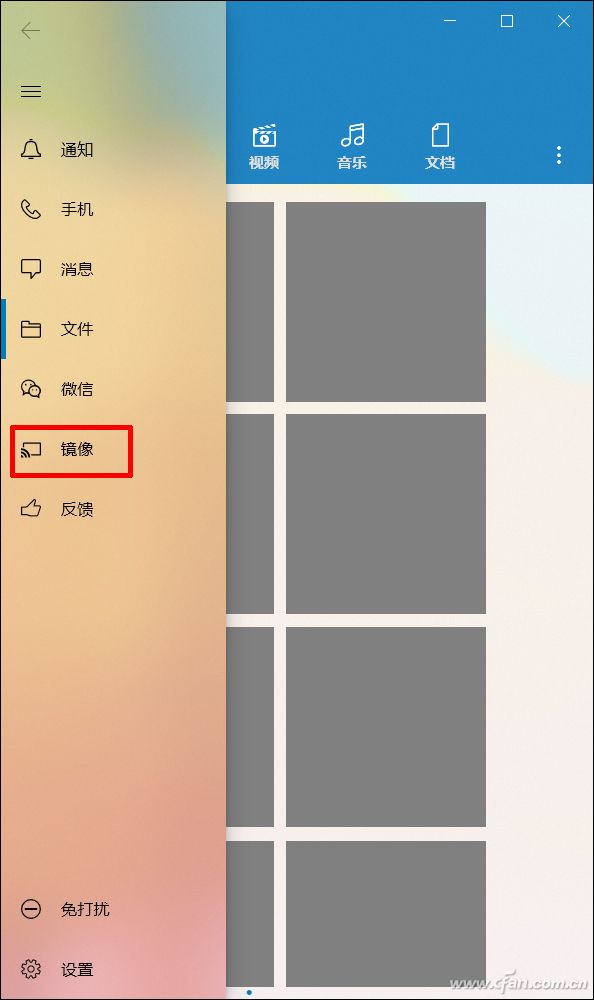
Task: Switch to 文档 documents tab
Action: point(440,147)
